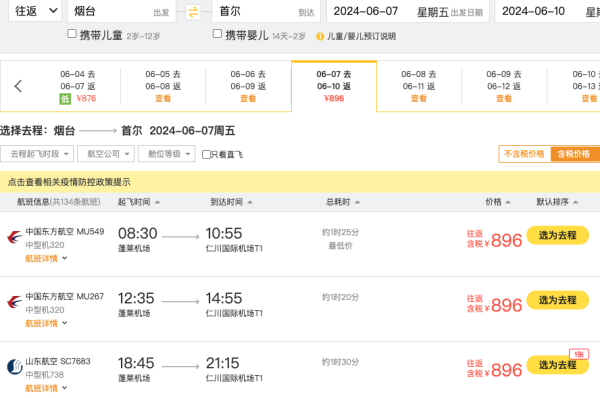Choose MU549 as outbound flight
600x398 pixels.
click(x=558, y=235)
